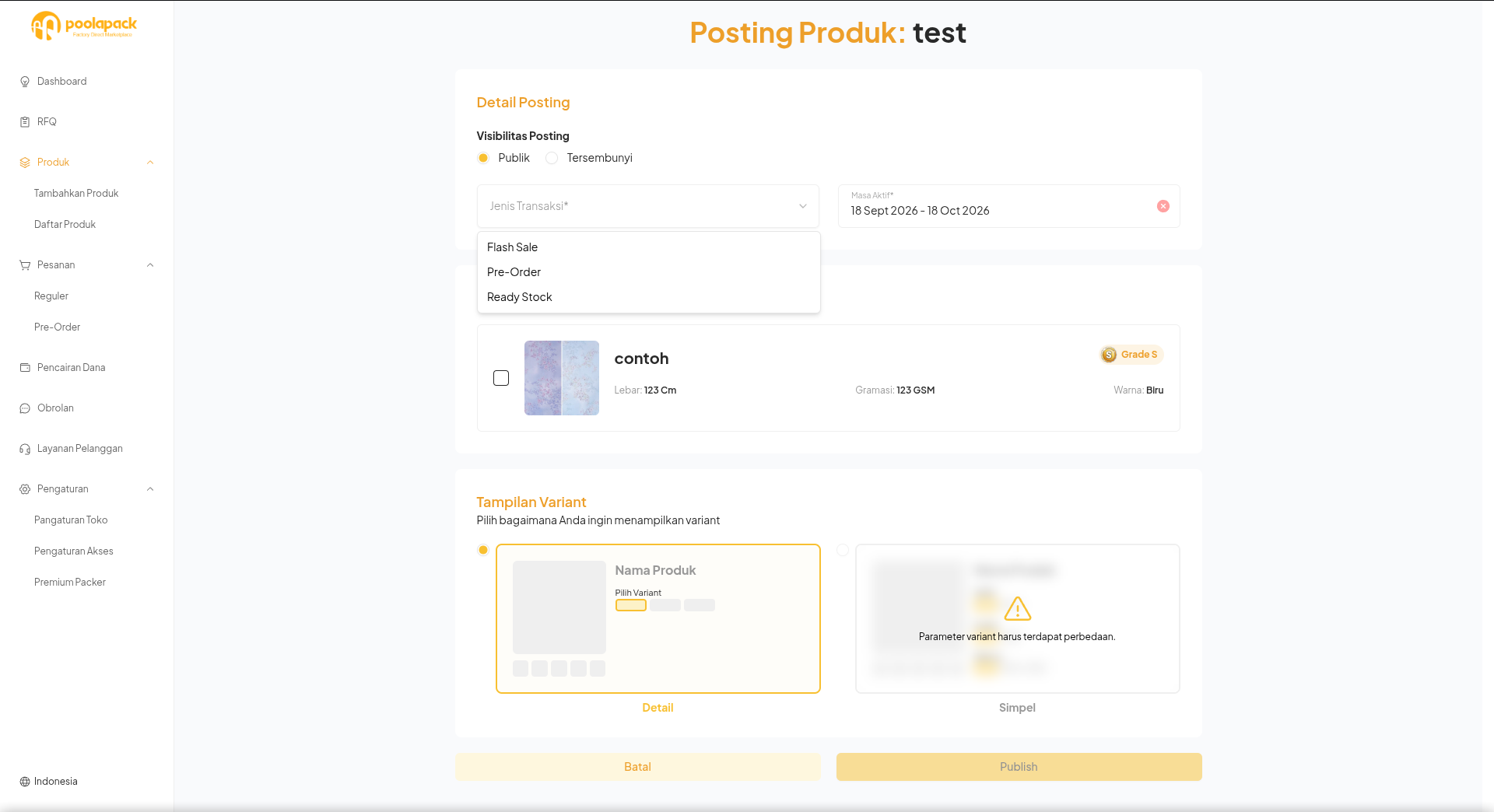Click the warning triangle on Simpel card
Image resolution: width=1494 pixels, height=812 pixels.
coord(1018,609)
